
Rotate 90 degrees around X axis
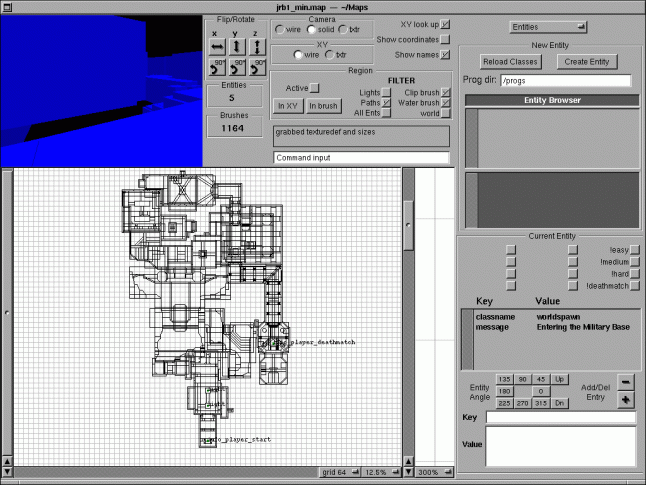click(217, 67)
